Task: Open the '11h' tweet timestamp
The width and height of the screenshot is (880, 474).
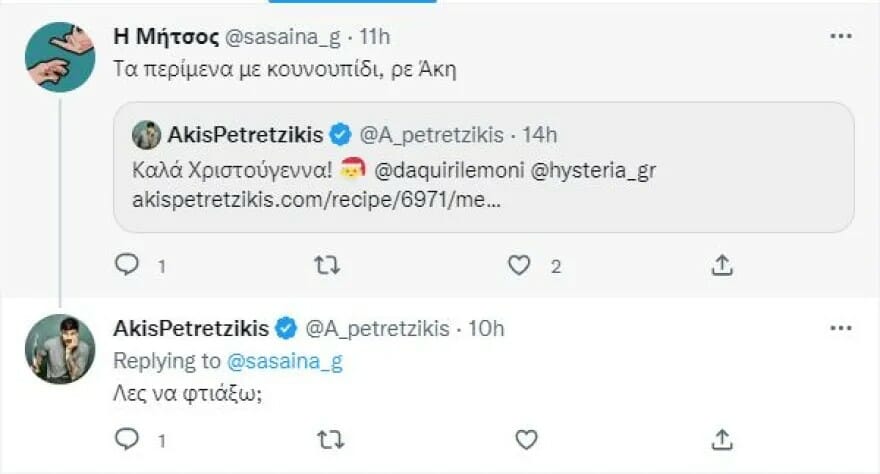Action: 375,38
